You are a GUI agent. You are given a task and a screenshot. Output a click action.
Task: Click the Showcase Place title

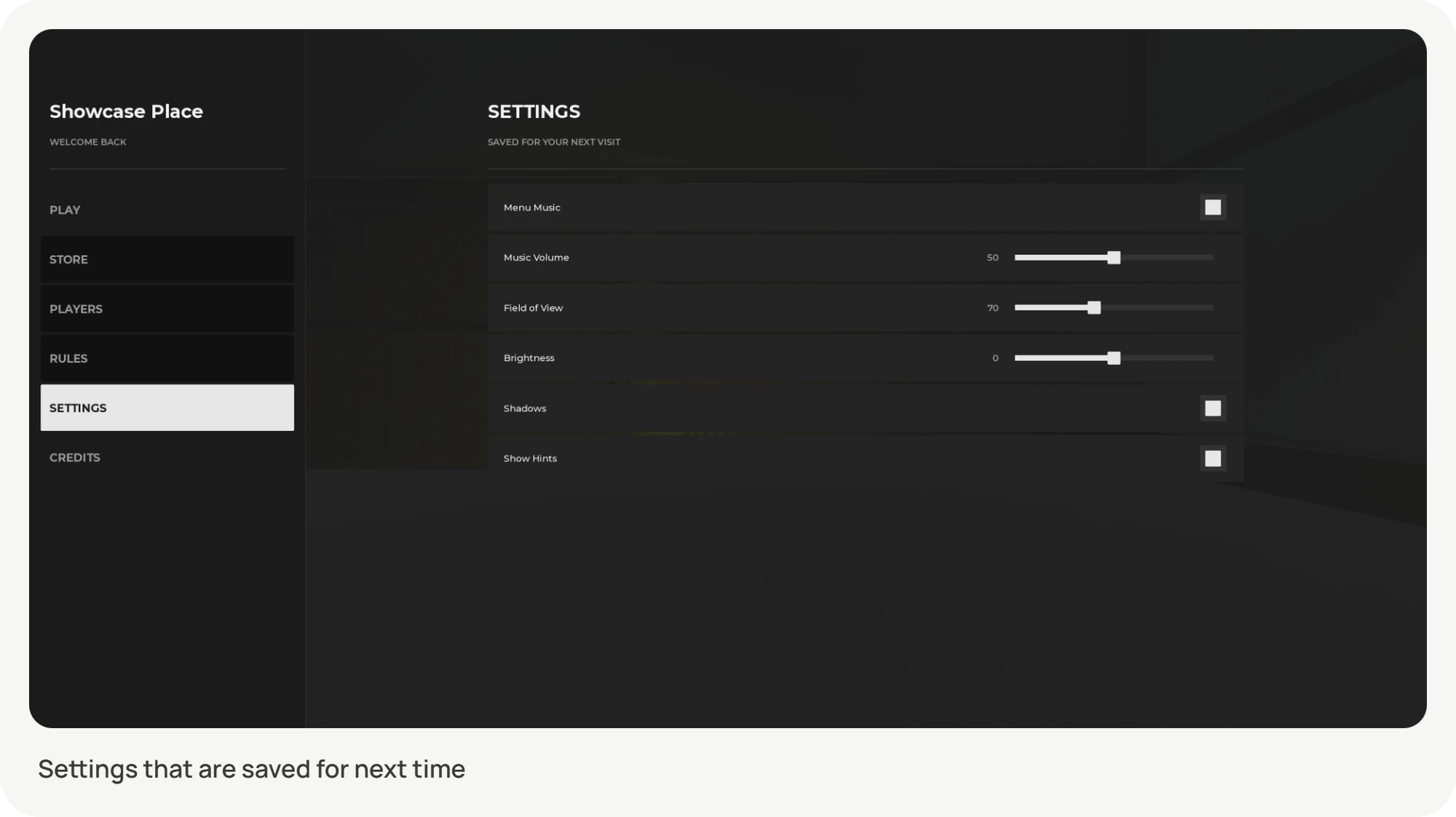(x=126, y=111)
